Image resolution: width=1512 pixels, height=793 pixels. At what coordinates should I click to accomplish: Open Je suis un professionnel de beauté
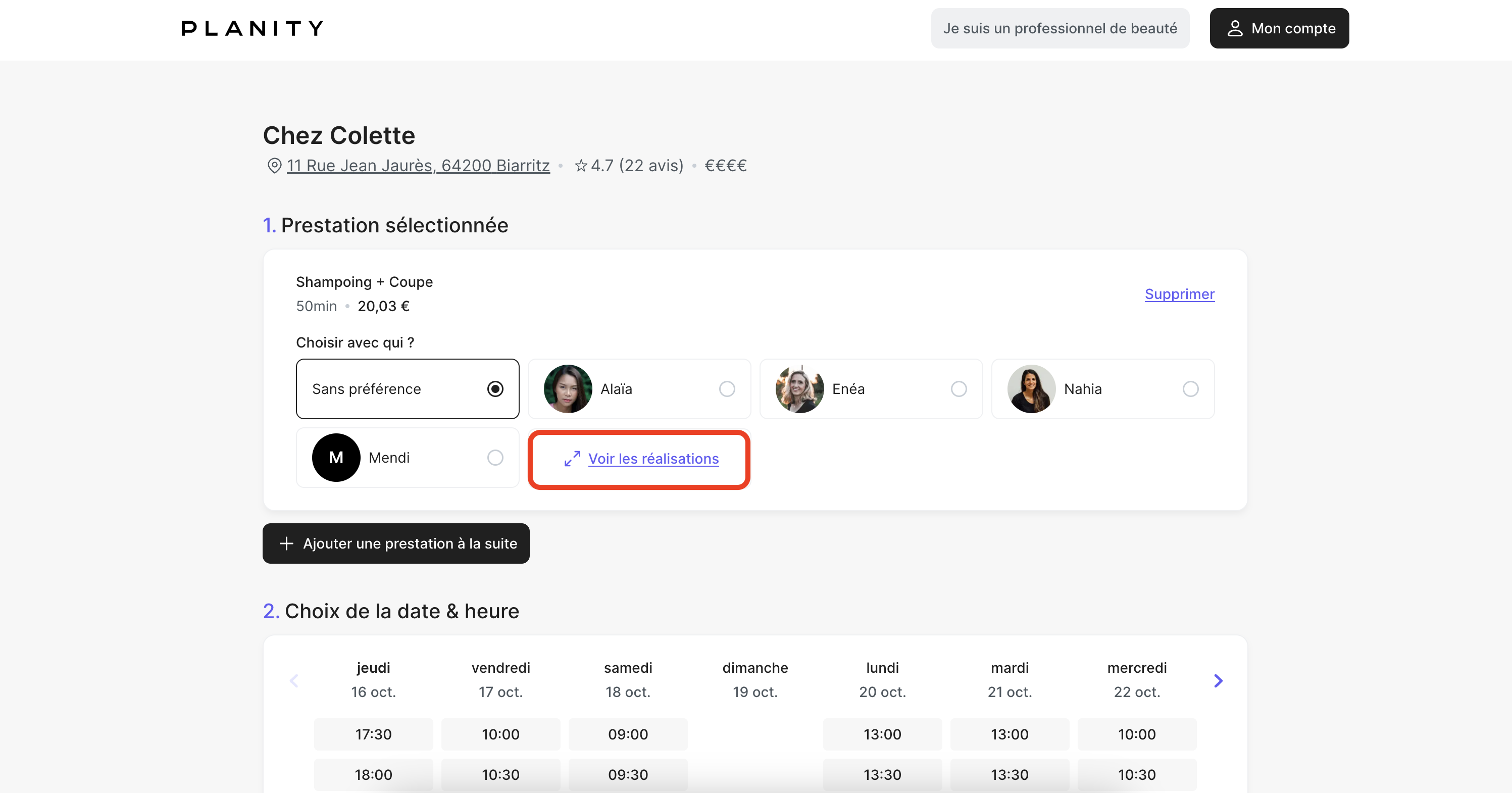pos(1060,28)
